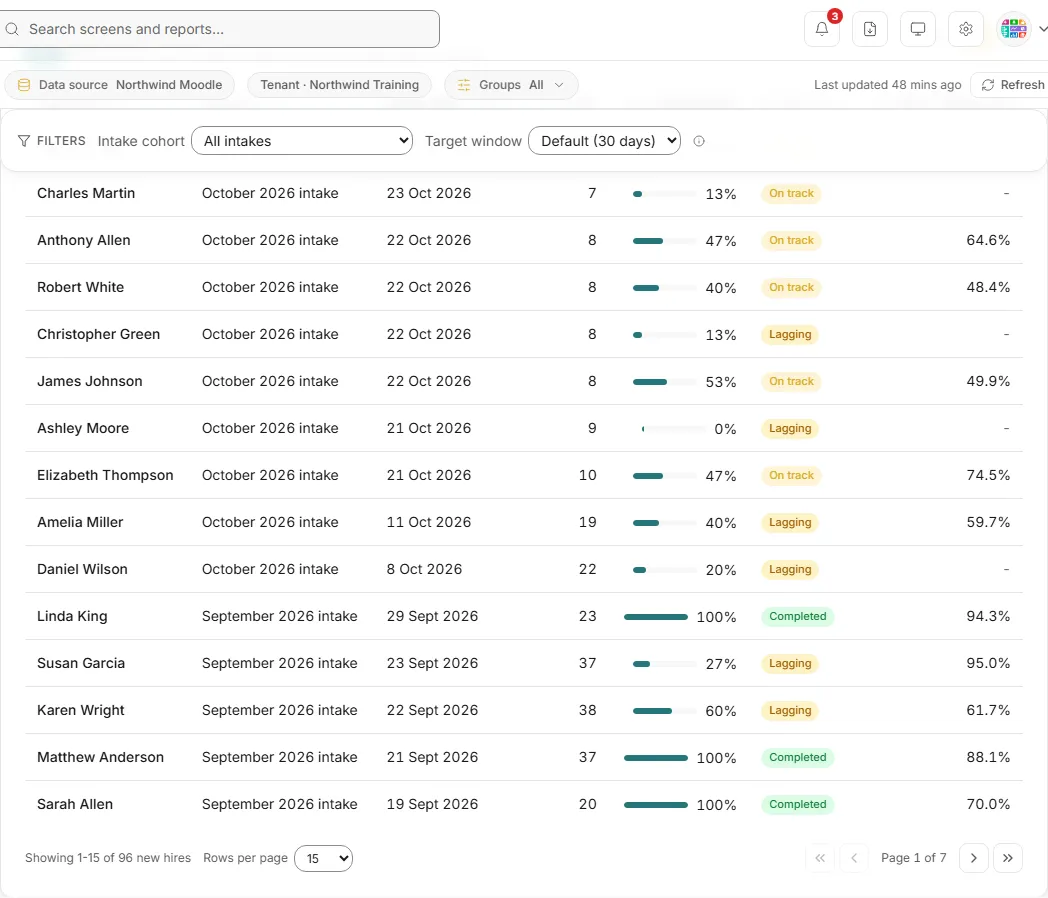The image size is (1048, 898).
Task: Change Rows per page selector
Action: [x=323, y=859]
